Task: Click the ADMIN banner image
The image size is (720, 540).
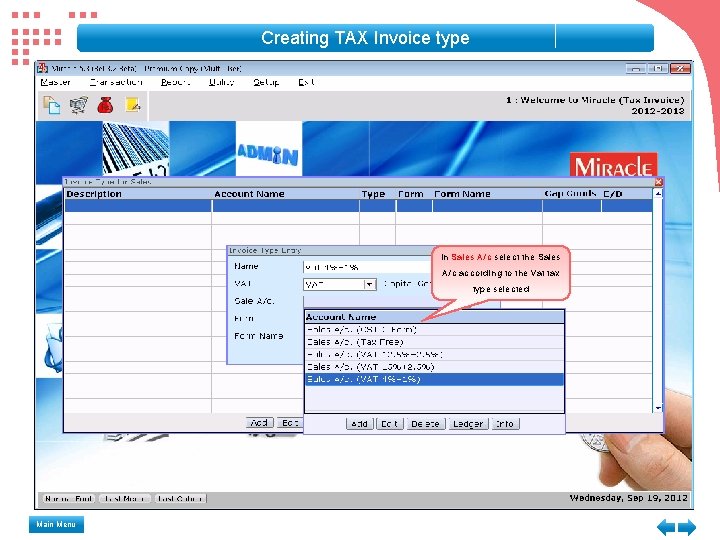Action: pos(269,148)
